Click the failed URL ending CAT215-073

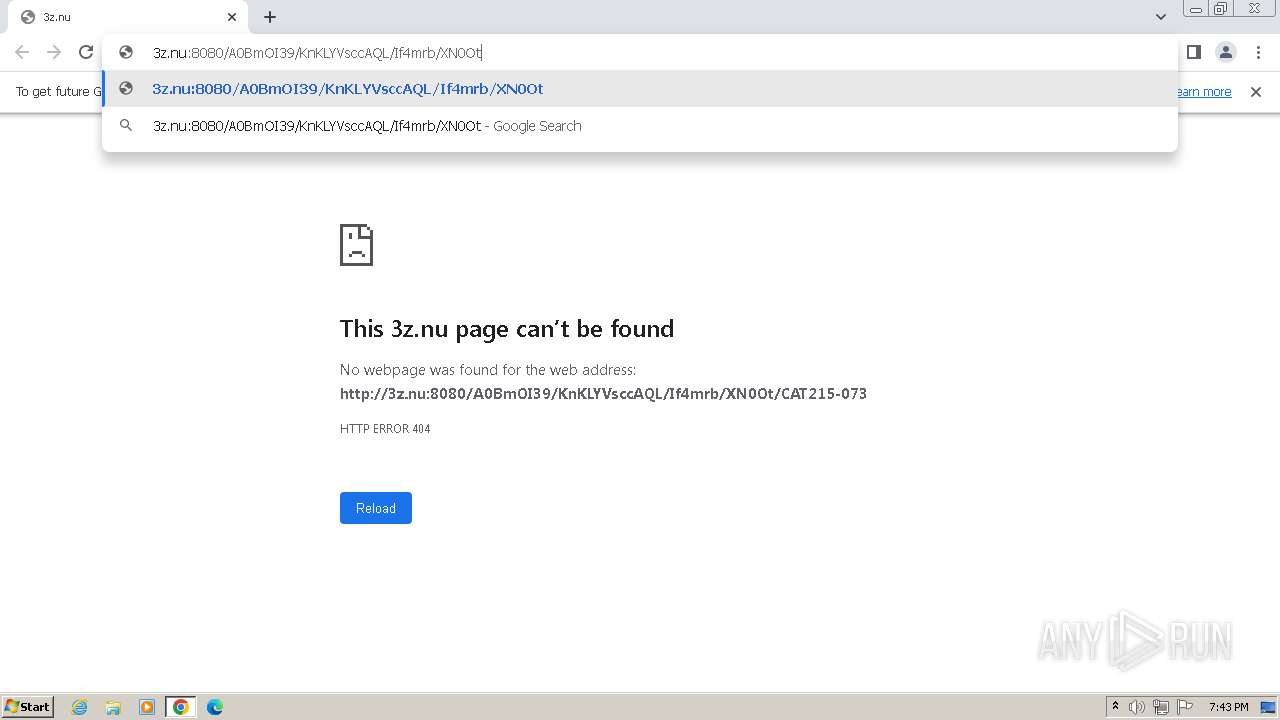click(603, 394)
